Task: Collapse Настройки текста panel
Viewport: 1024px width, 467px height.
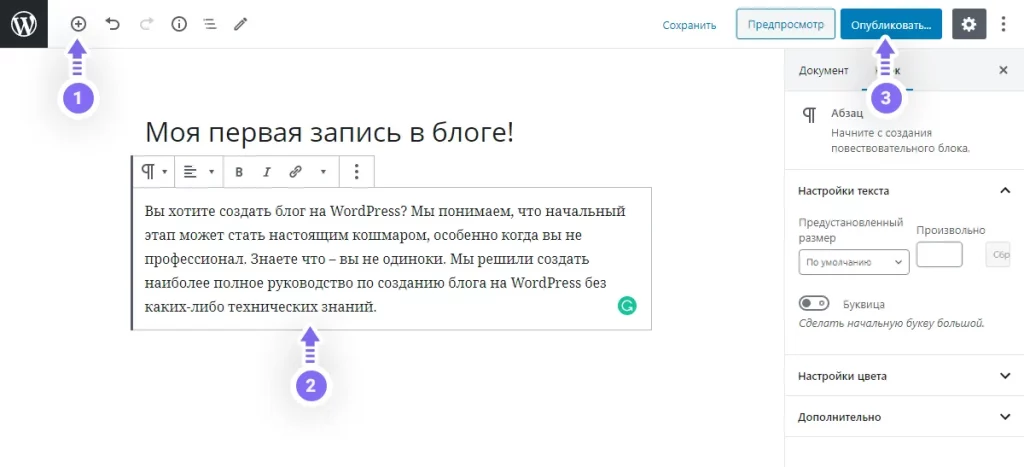Action: pyautogui.click(x=904, y=191)
